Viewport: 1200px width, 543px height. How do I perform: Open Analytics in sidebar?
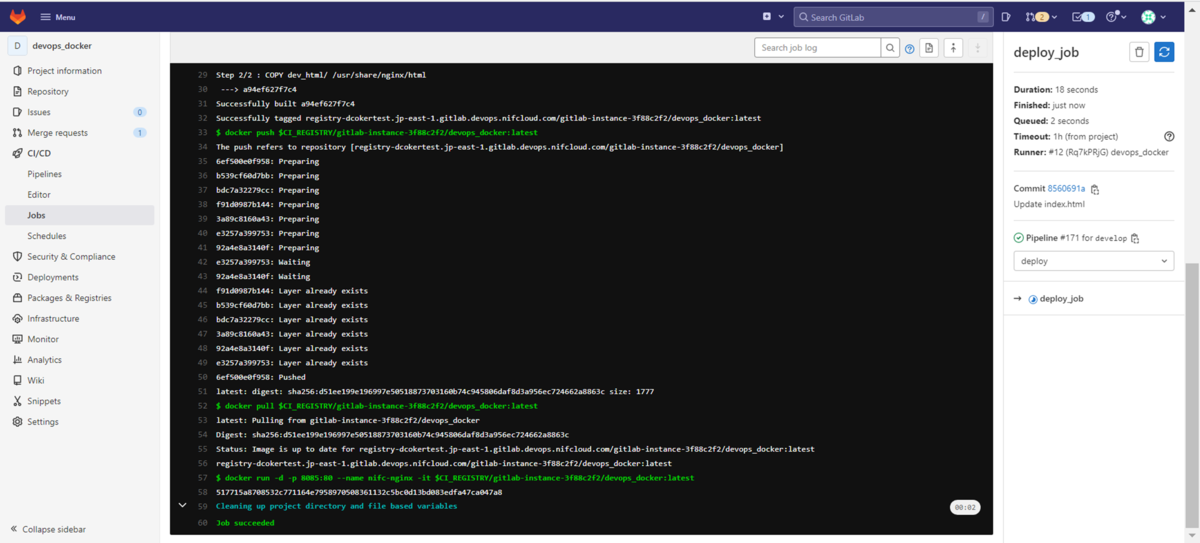(x=79, y=360)
